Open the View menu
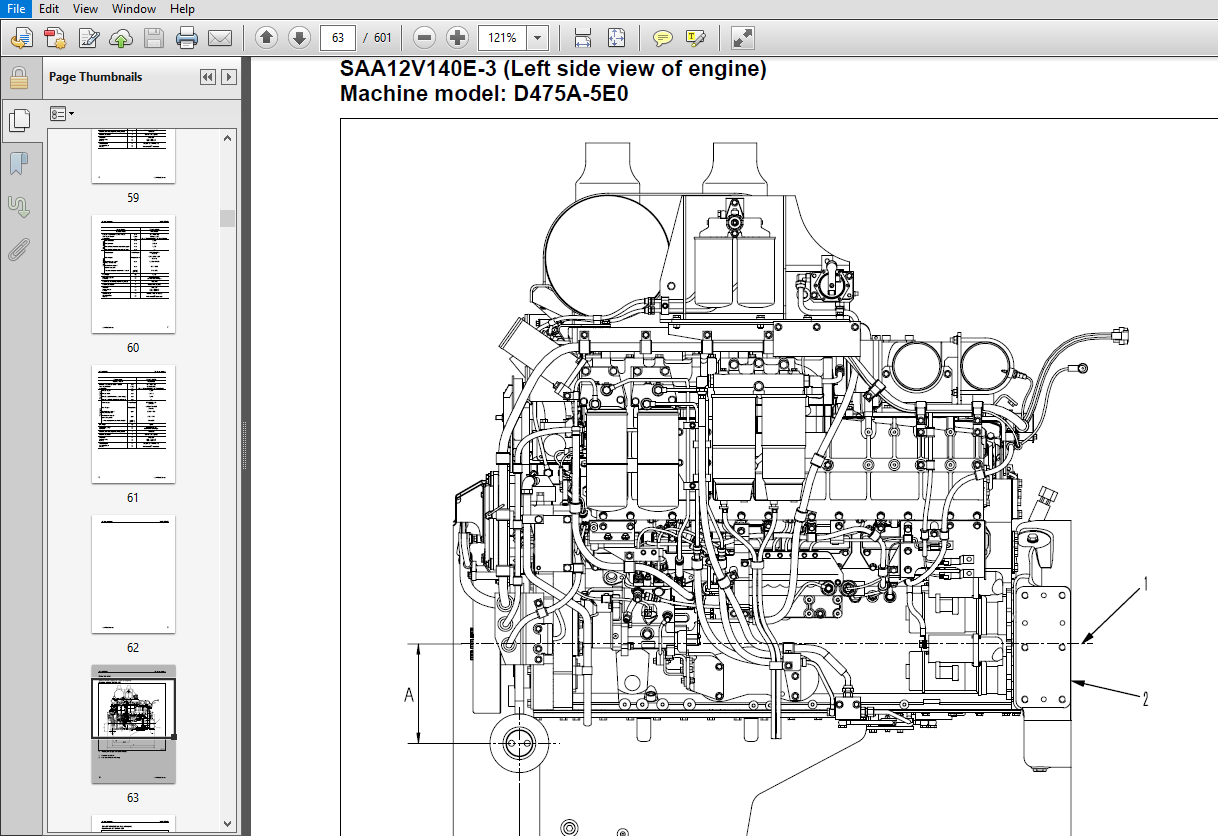 coord(86,9)
